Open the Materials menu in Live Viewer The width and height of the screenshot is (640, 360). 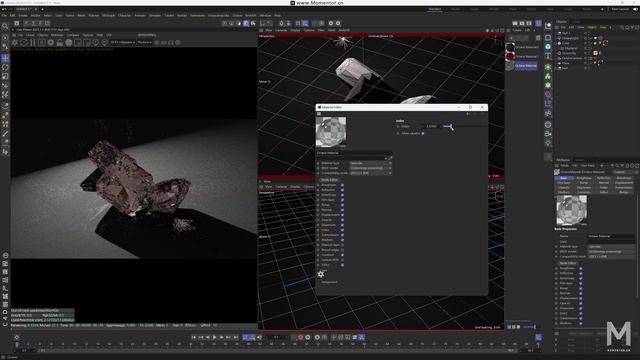(x=57, y=36)
